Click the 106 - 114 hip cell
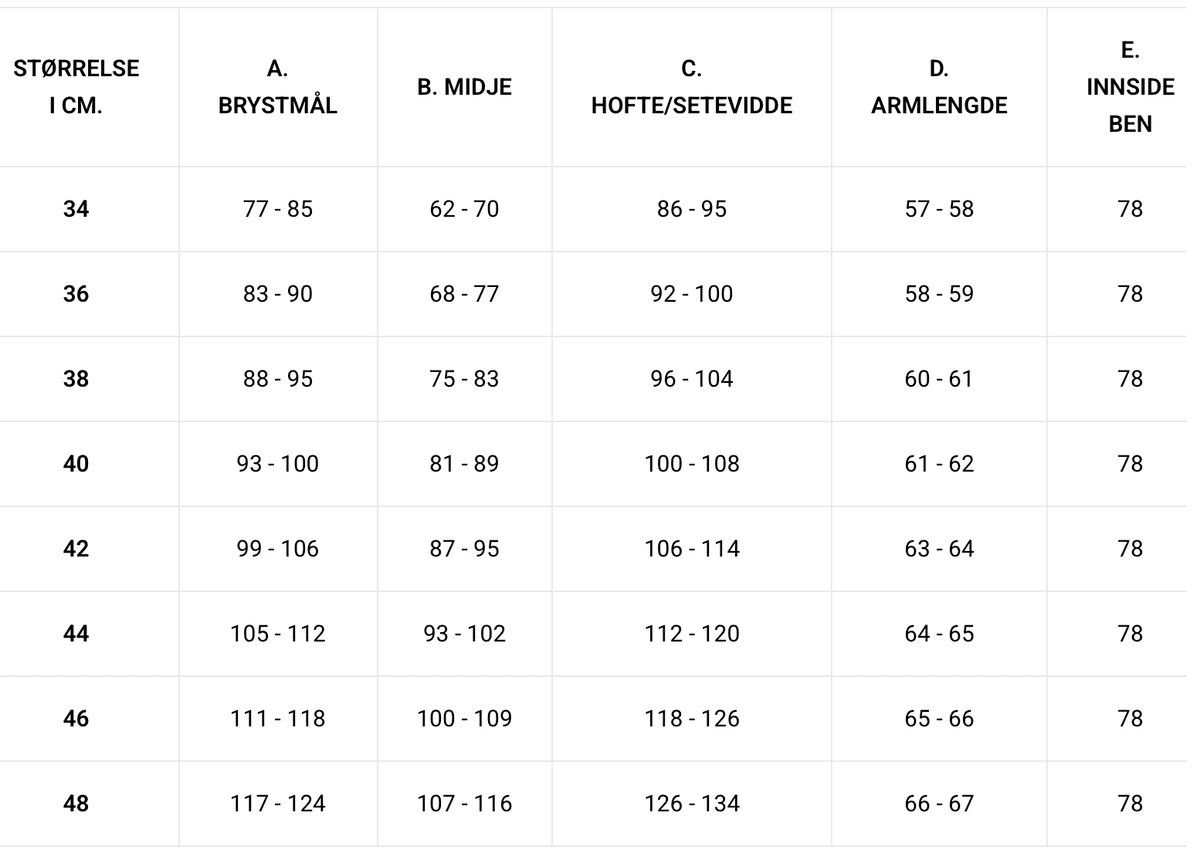Screen dimensions: 1200x850 point(691,549)
